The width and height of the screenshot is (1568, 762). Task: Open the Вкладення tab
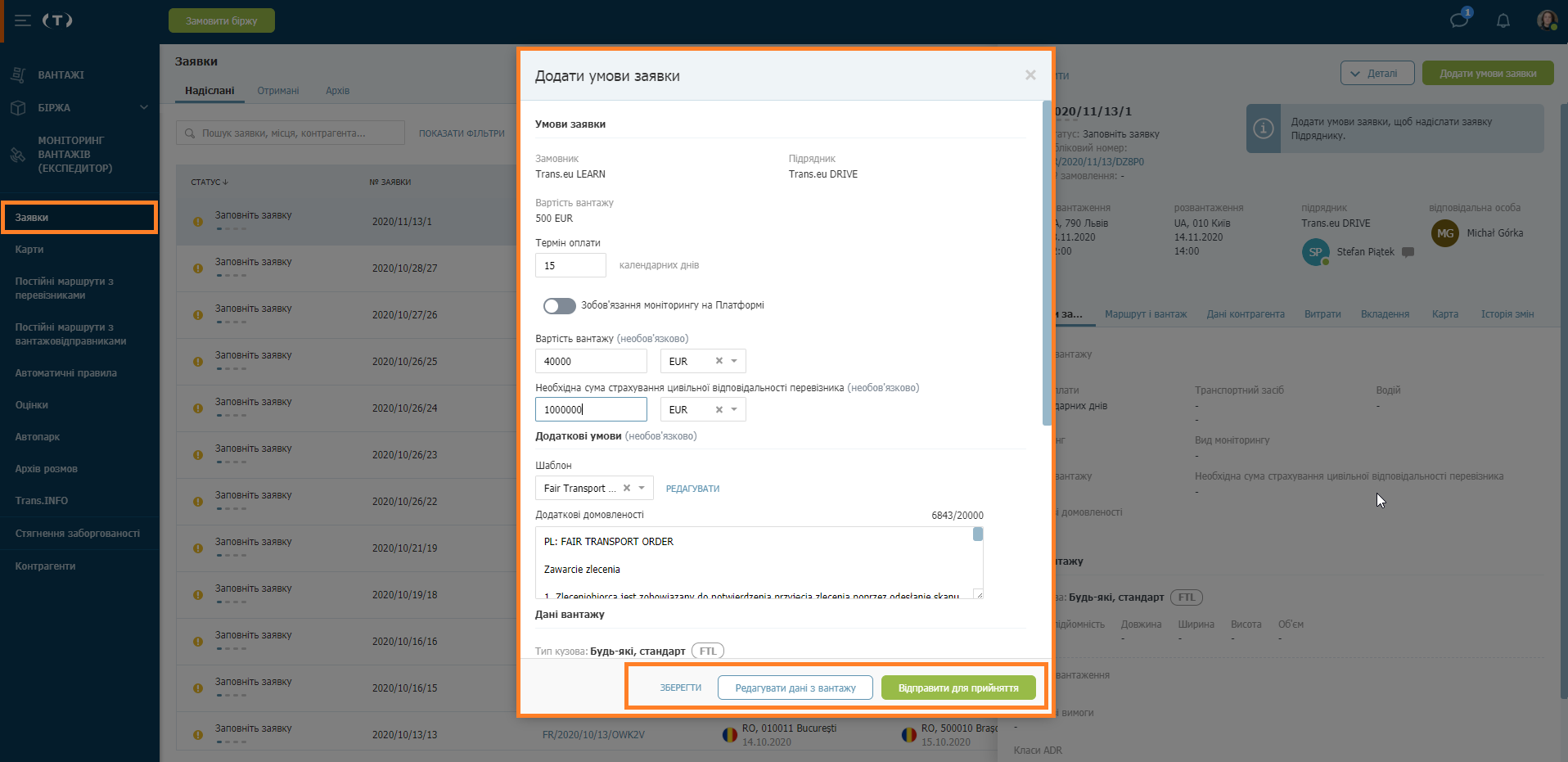(x=1385, y=314)
